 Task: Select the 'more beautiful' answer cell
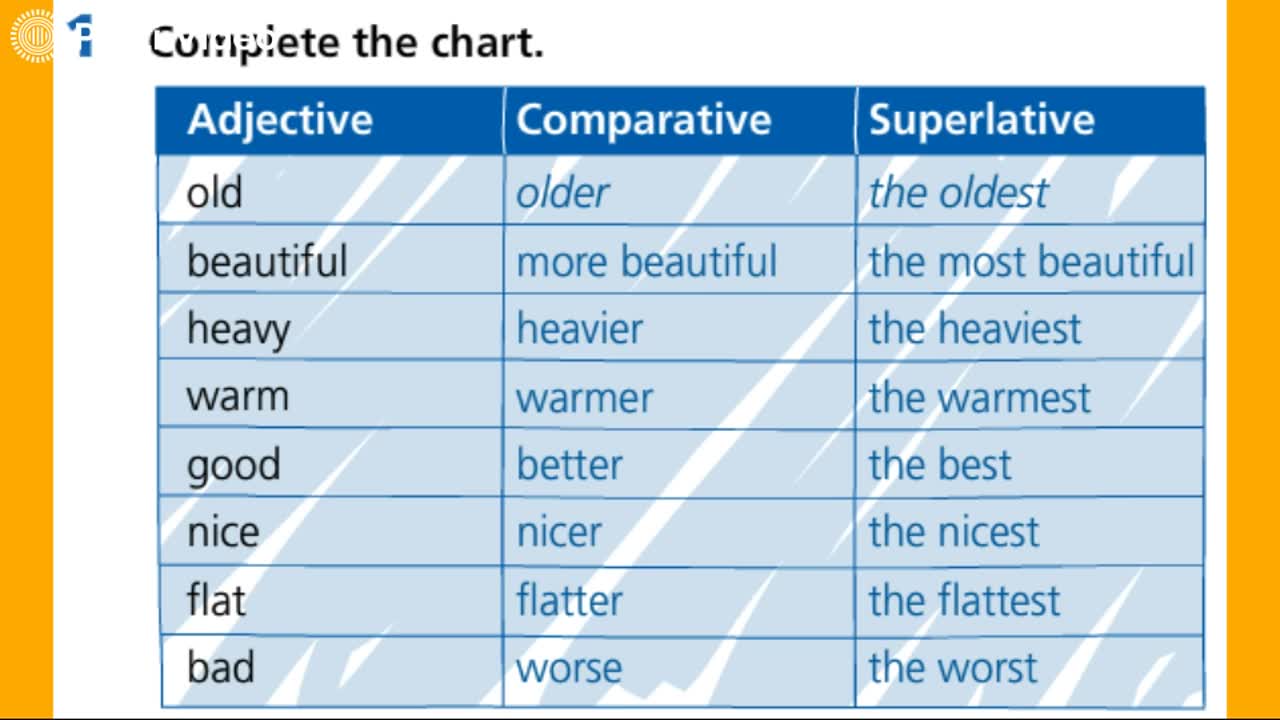tap(680, 260)
